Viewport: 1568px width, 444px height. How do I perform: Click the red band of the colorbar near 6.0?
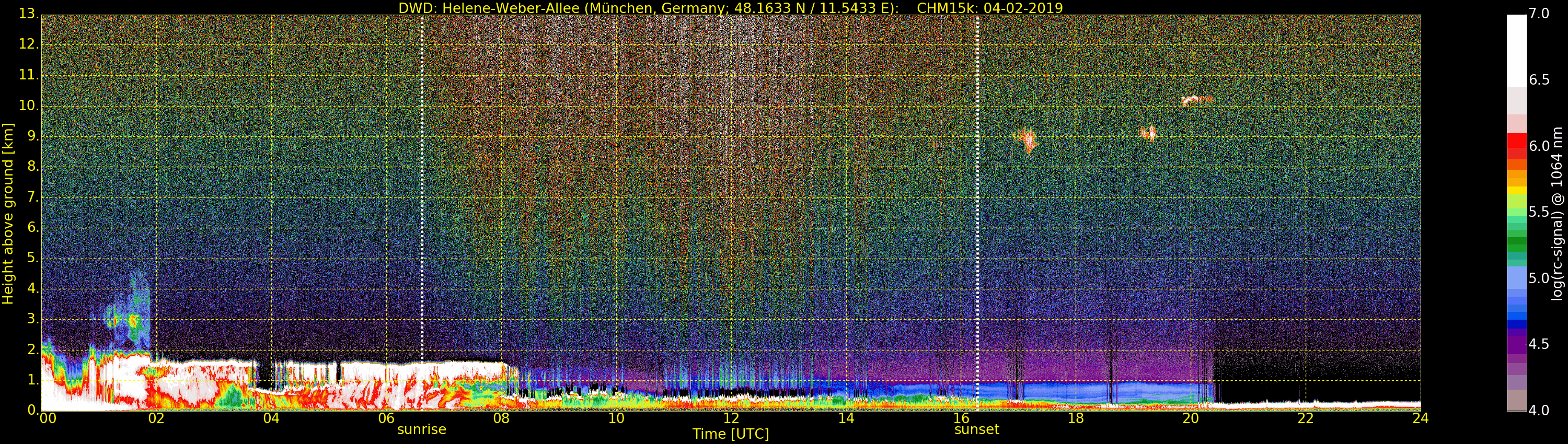pyautogui.click(x=1516, y=145)
